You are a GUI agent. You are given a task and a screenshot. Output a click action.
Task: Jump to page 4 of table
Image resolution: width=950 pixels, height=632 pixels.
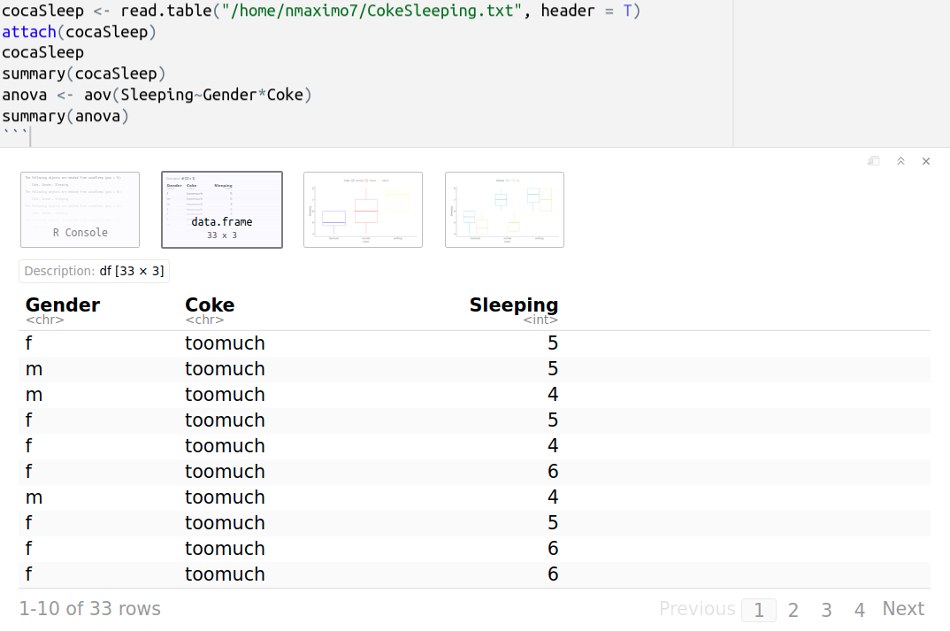click(859, 610)
